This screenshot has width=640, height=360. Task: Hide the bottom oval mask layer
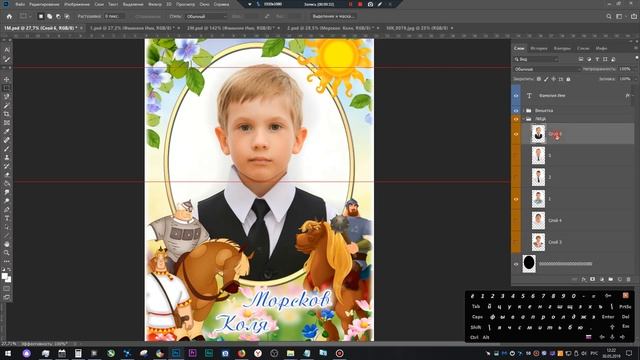coord(516,264)
